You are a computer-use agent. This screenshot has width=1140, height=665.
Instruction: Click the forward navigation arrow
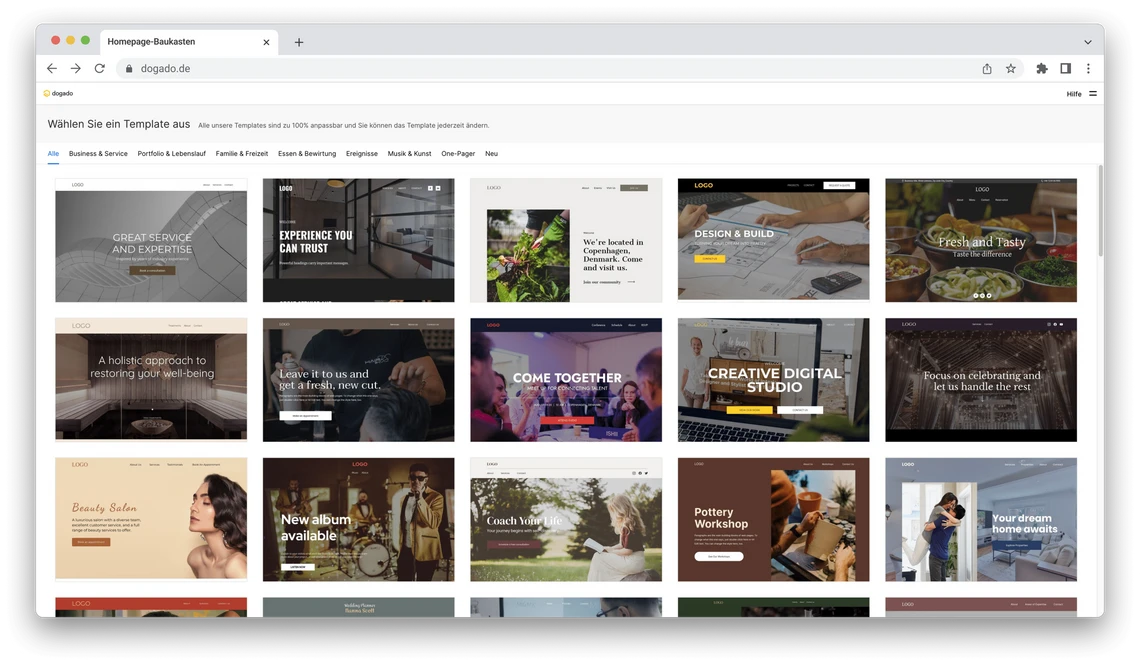[75, 68]
